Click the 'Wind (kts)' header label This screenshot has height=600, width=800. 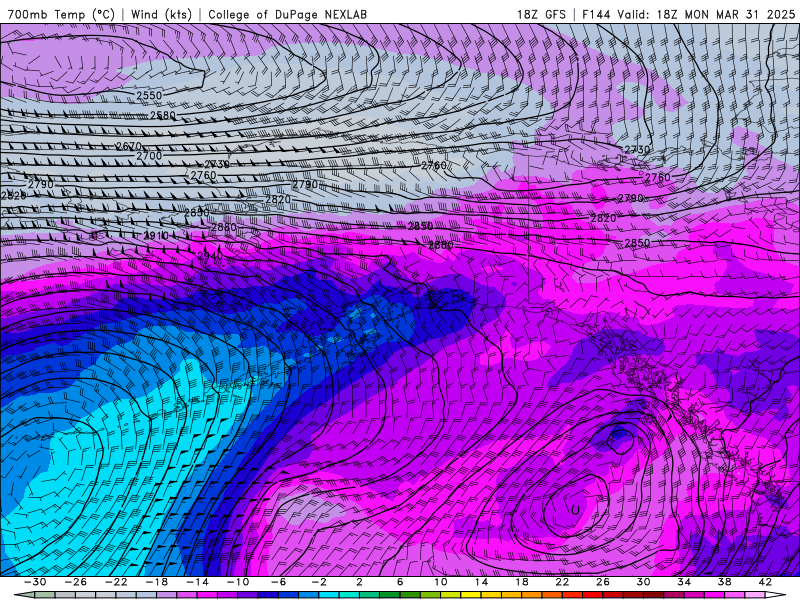[x=161, y=14]
